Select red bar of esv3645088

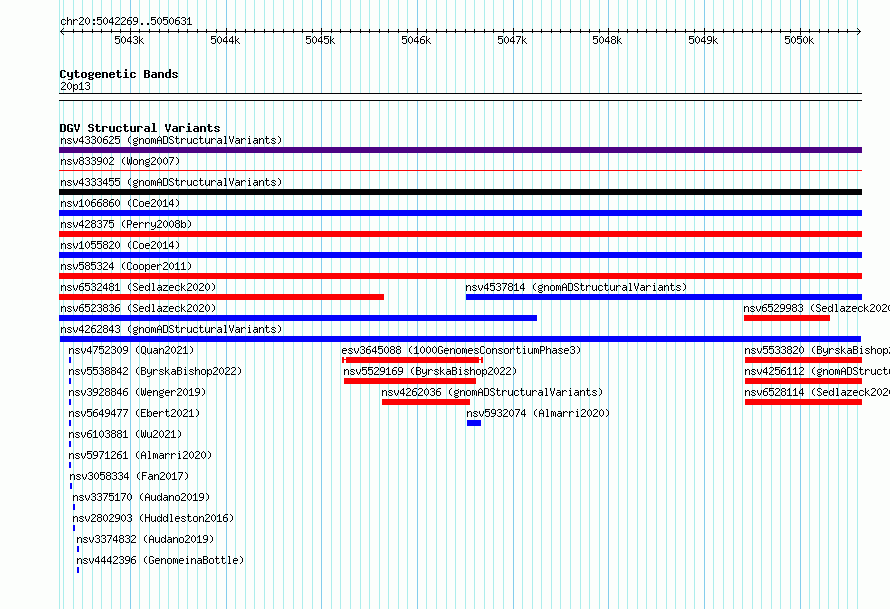pyautogui.click(x=413, y=360)
